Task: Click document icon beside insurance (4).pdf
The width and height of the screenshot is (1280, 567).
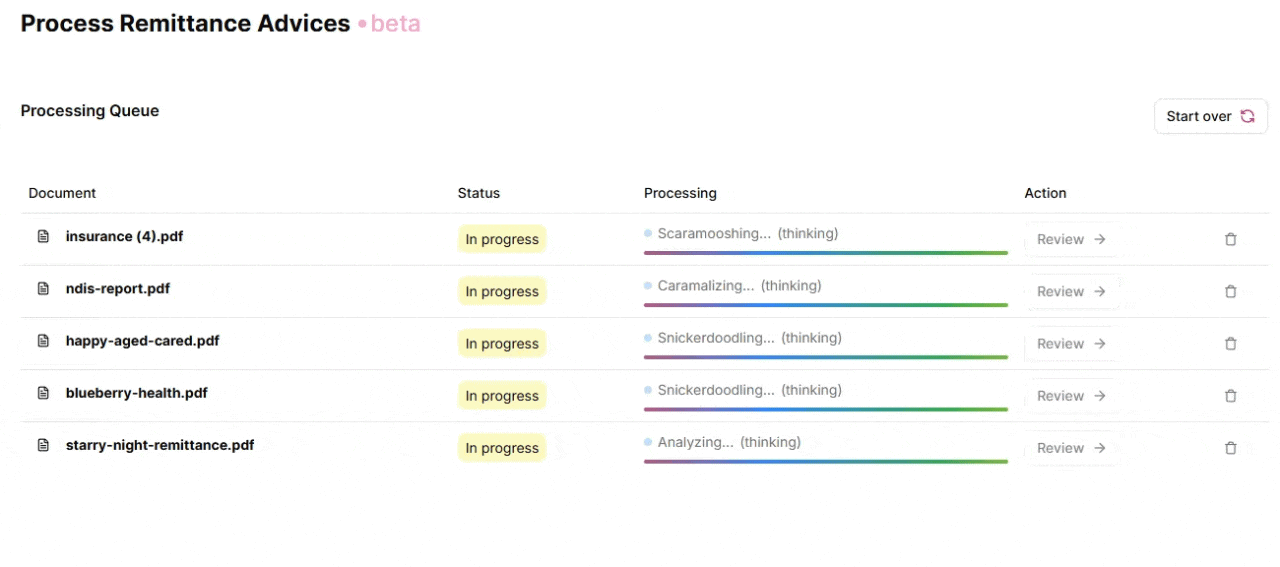Action: click(x=43, y=237)
